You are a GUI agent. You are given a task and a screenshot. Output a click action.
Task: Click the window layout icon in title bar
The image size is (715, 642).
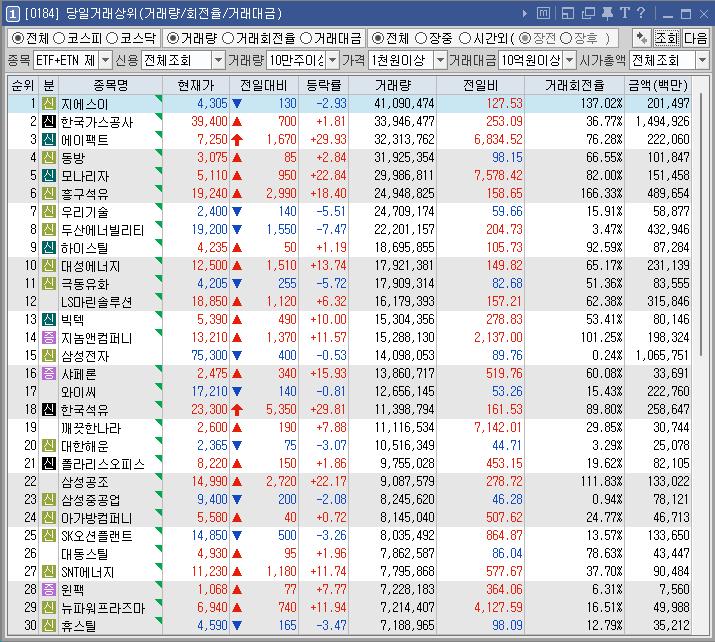[x=568, y=14]
